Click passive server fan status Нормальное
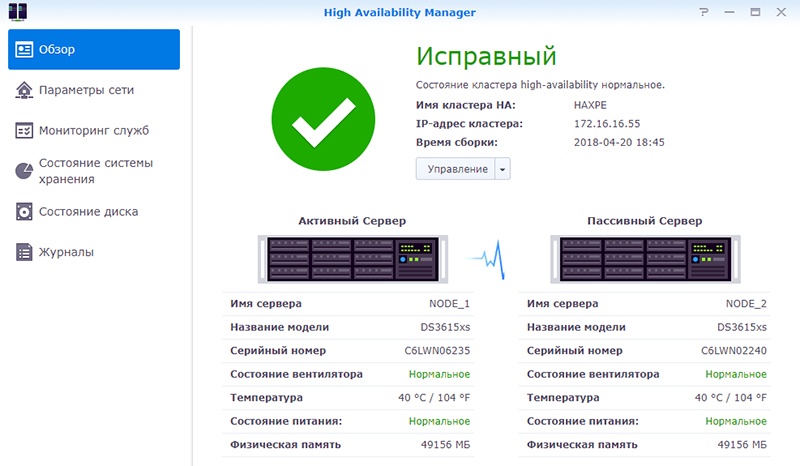 coord(736,374)
